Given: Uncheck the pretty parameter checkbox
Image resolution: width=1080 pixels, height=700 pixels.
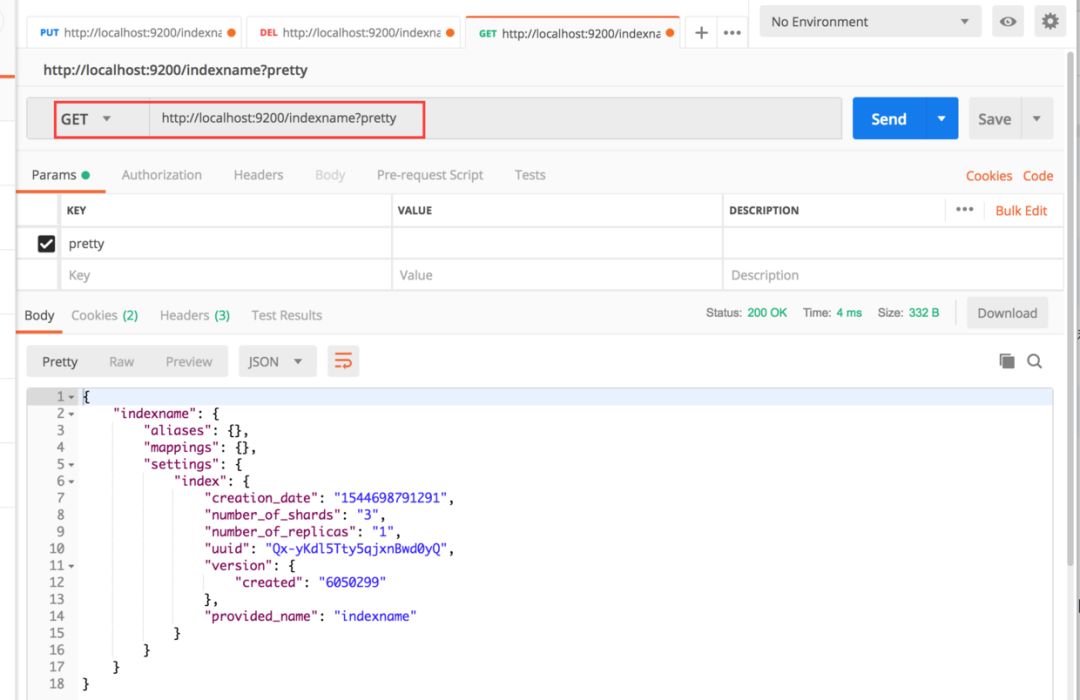Looking at the screenshot, I should click(46, 244).
